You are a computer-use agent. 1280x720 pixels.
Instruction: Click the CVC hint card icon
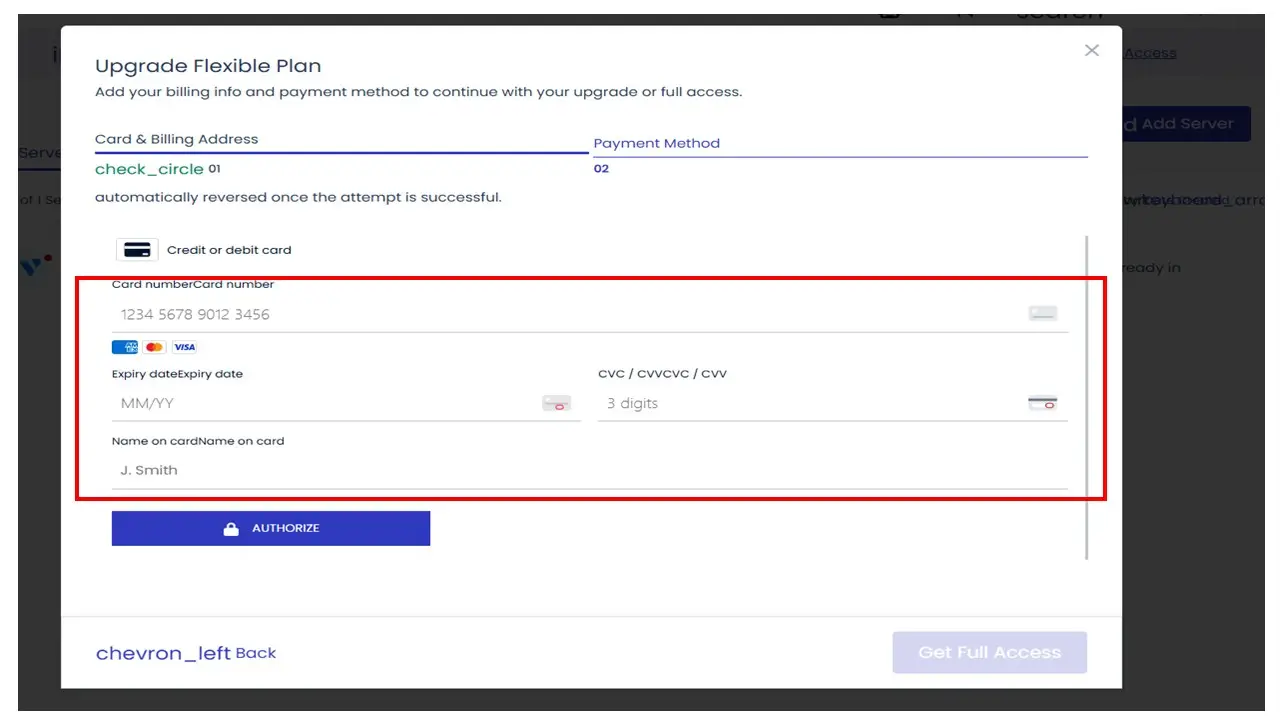1043,404
